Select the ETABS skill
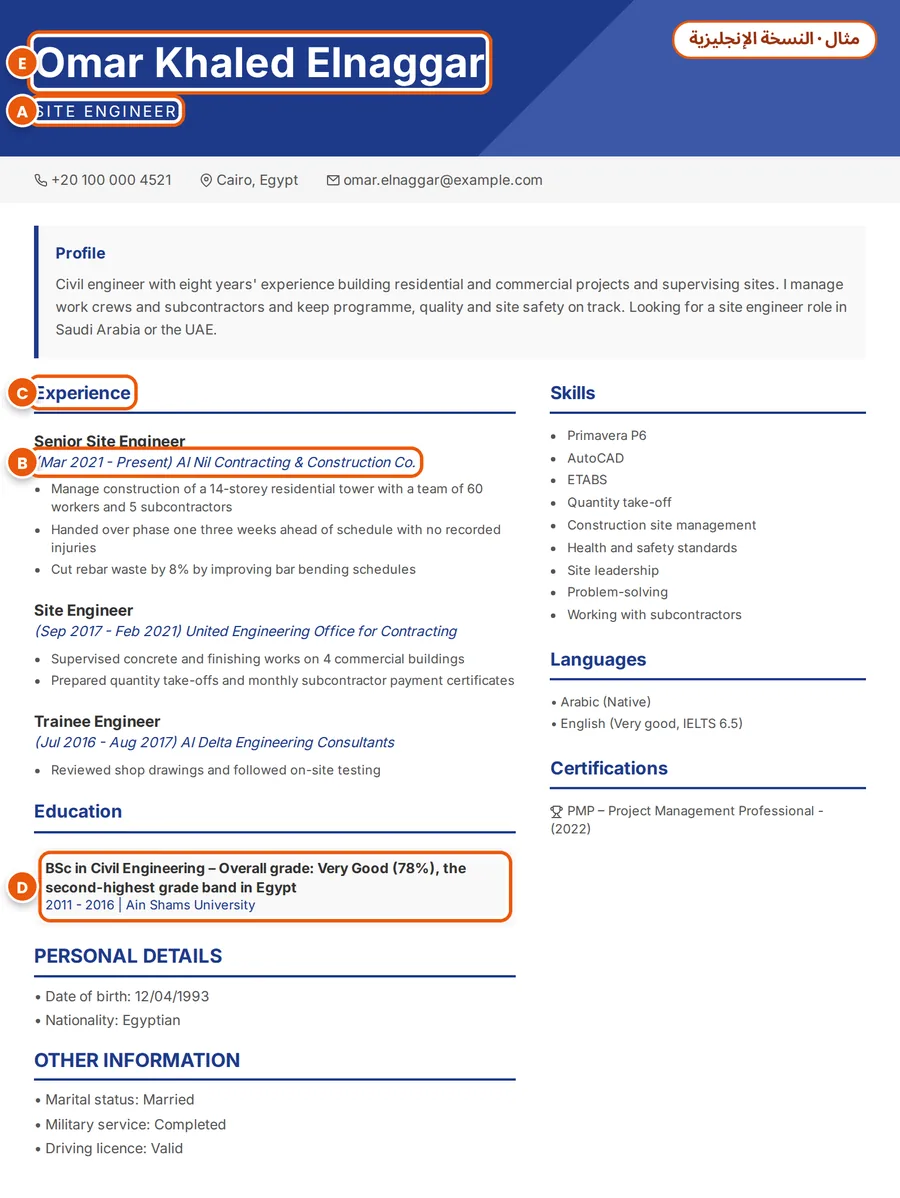The width and height of the screenshot is (900, 1198). pyautogui.click(x=587, y=480)
